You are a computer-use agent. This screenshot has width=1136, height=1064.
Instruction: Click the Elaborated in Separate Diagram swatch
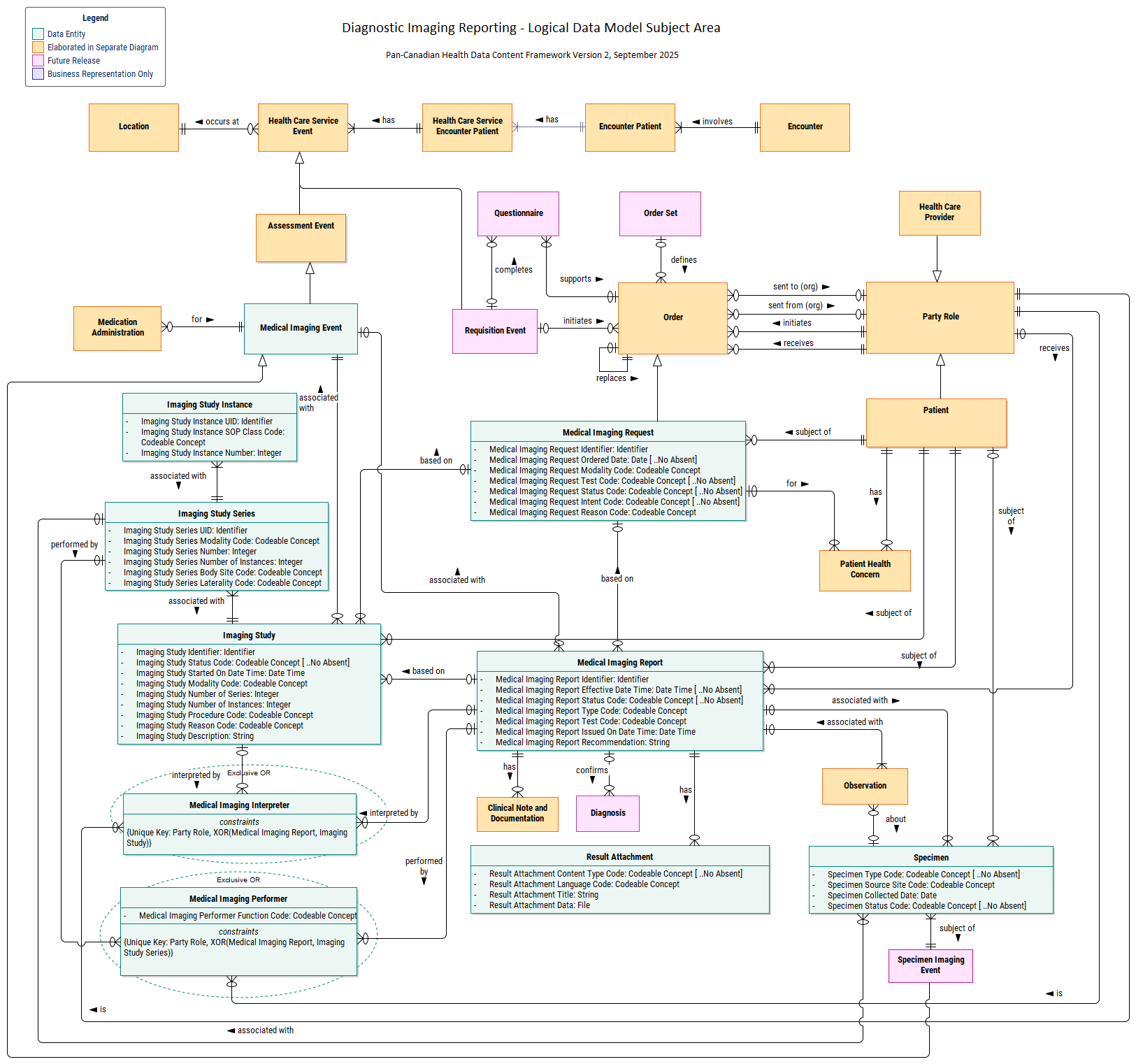(x=38, y=48)
